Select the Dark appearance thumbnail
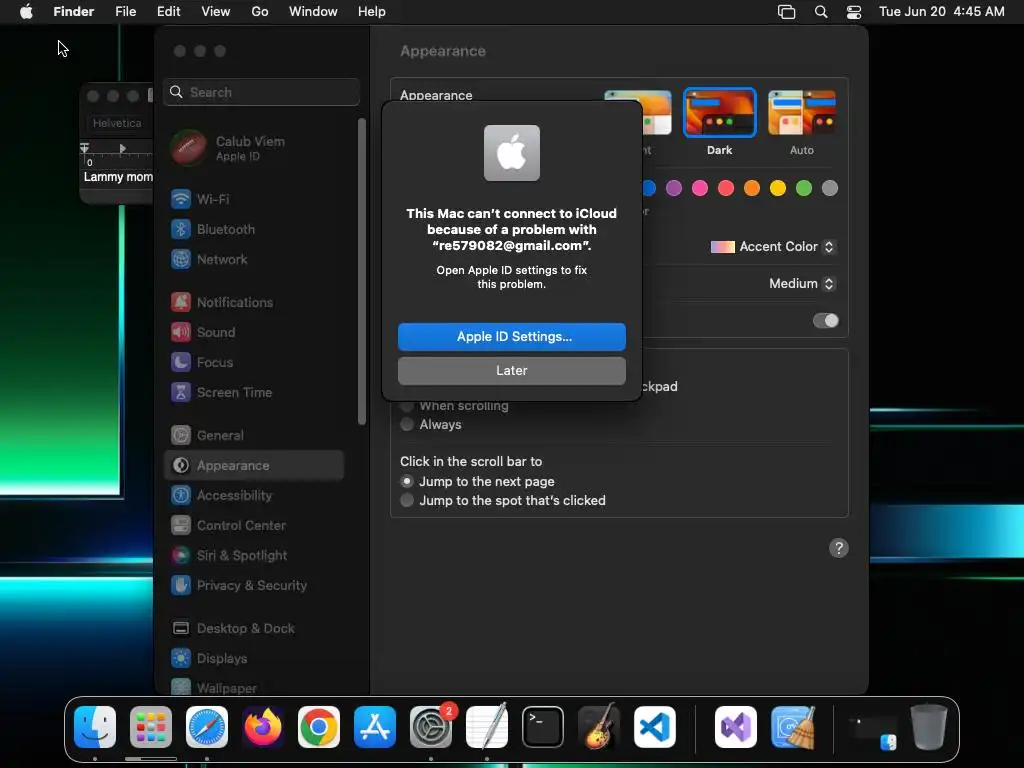 pos(720,113)
